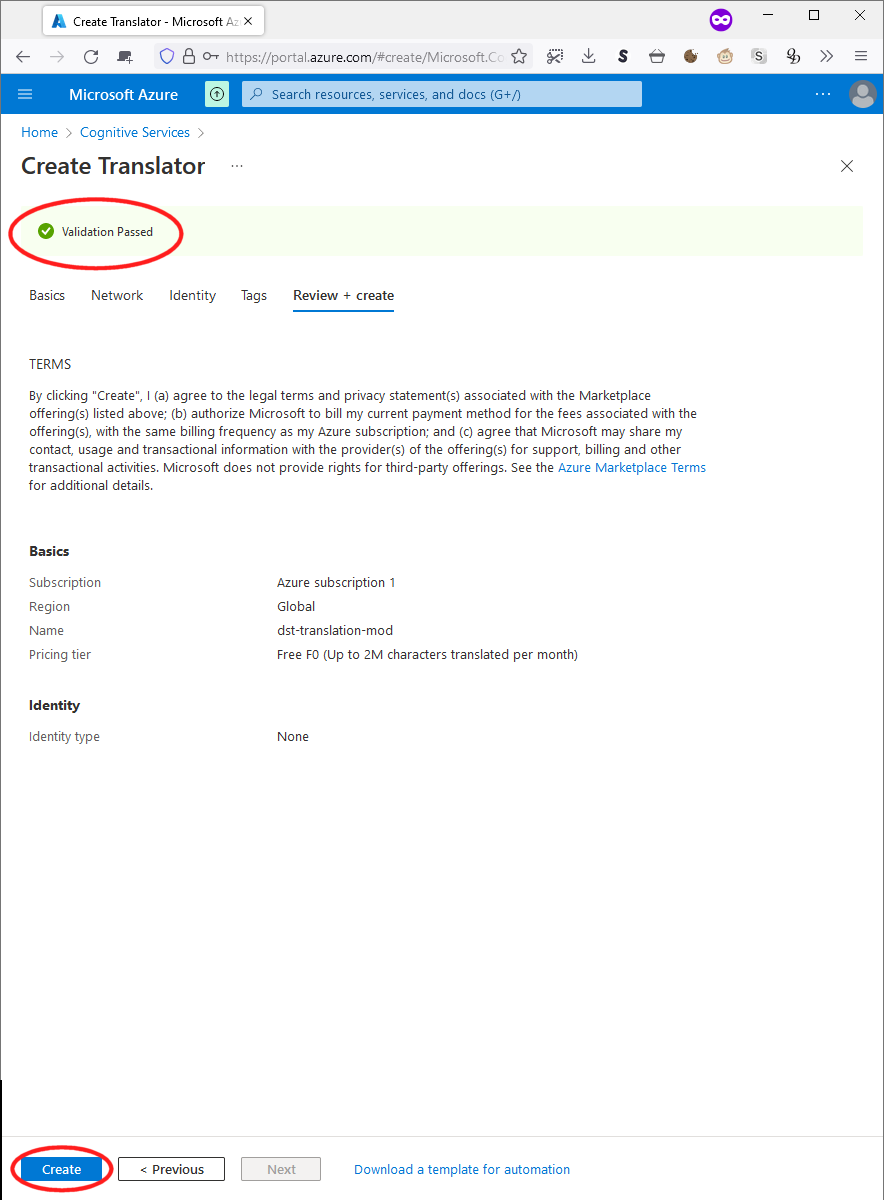
Task: Switch to the Basics tab
Action: click(x=47, y=295)
